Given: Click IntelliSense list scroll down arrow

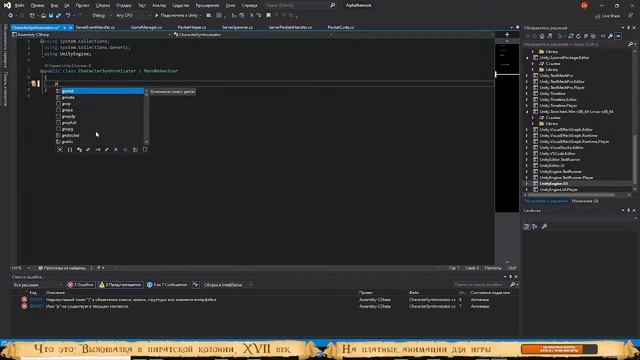Looking at the screenshot, I should click(x=147, y=142).
